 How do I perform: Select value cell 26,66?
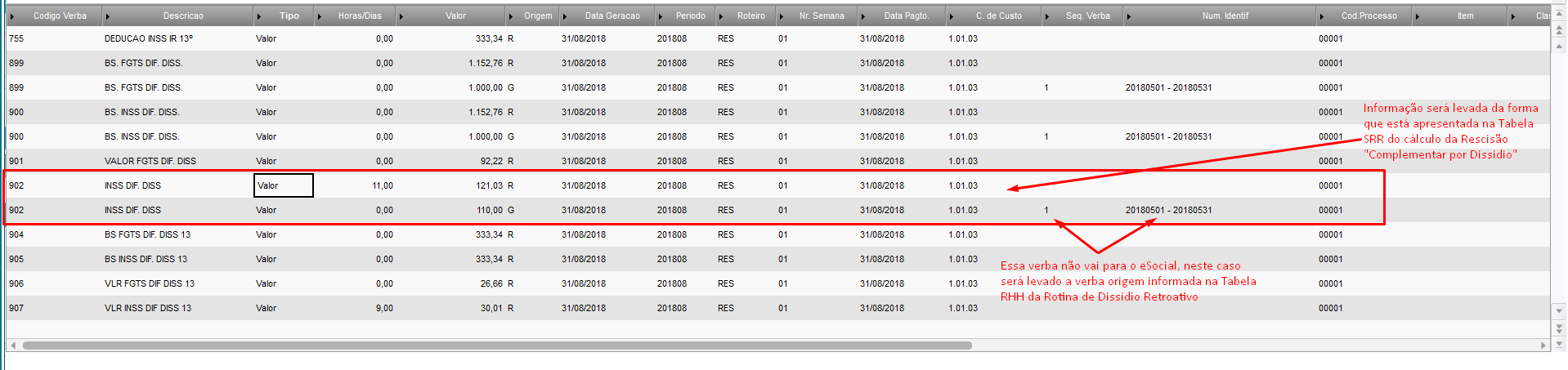(491, 283)
